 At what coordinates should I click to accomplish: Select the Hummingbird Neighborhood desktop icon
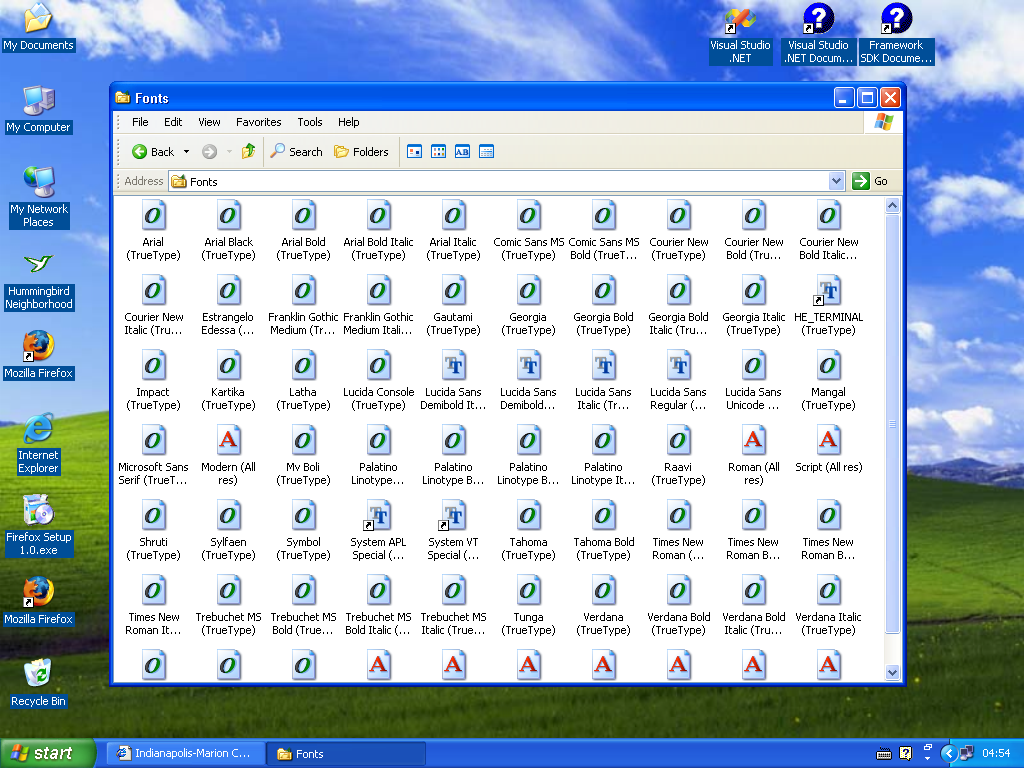(x=39, y=282)
